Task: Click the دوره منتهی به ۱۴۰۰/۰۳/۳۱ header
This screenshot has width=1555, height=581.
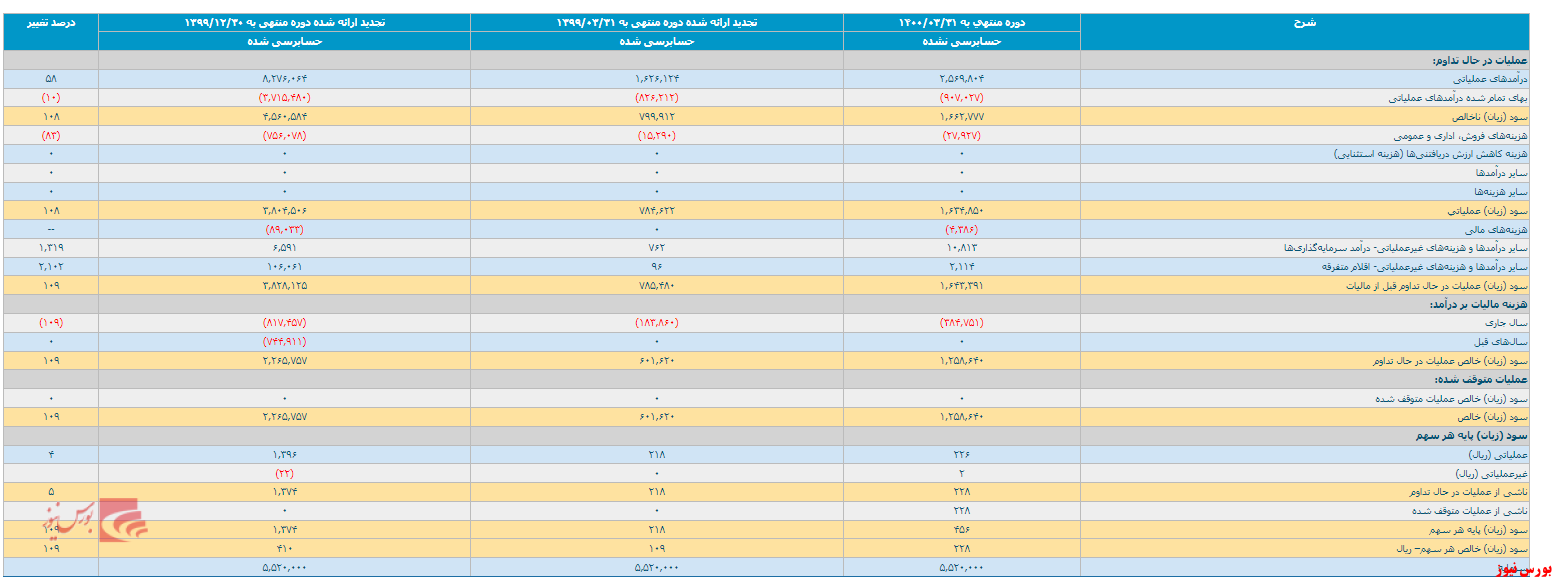Action: pyautogui.click(x=961, y=22)
